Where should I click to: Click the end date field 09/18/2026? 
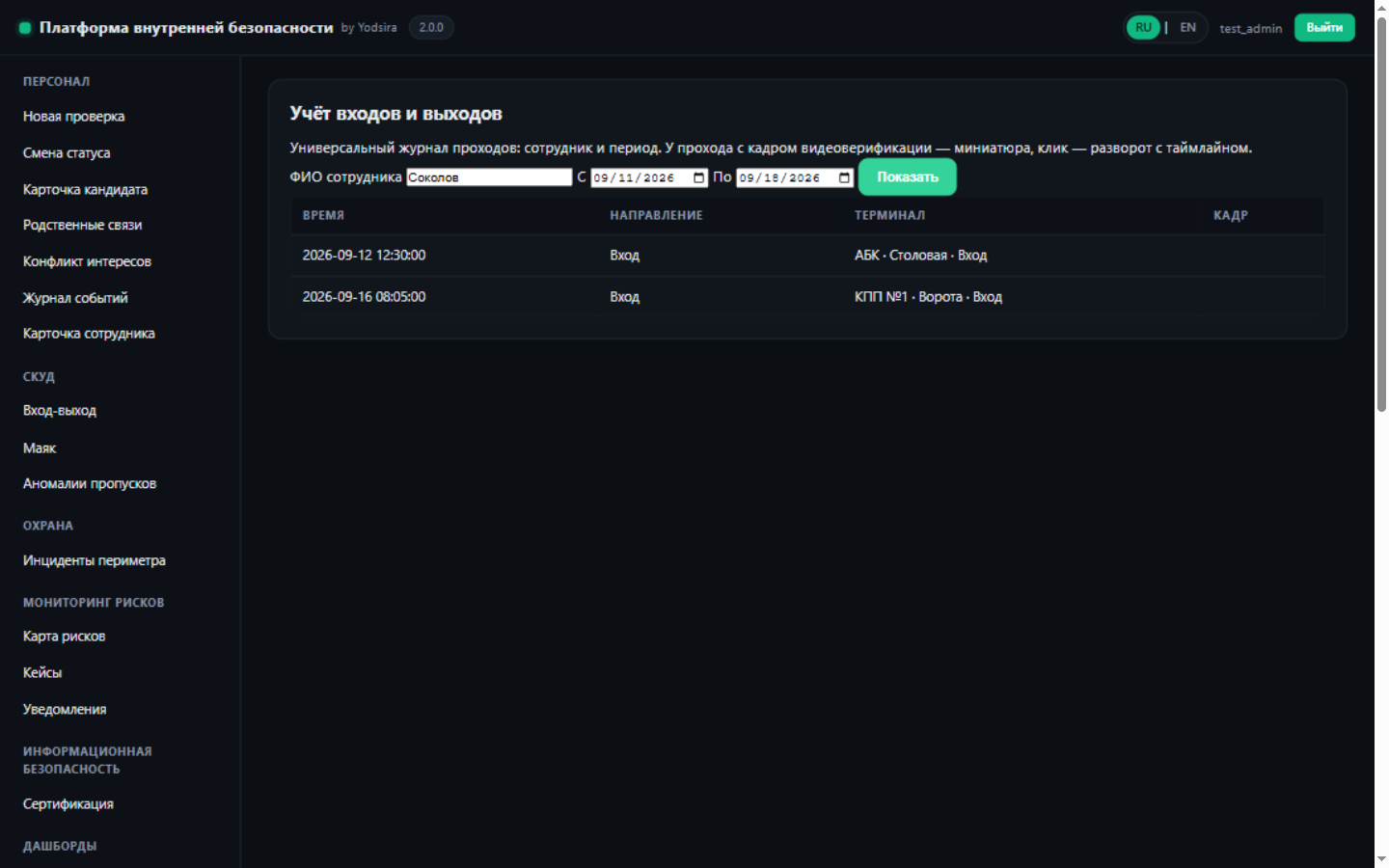(795, 177)
